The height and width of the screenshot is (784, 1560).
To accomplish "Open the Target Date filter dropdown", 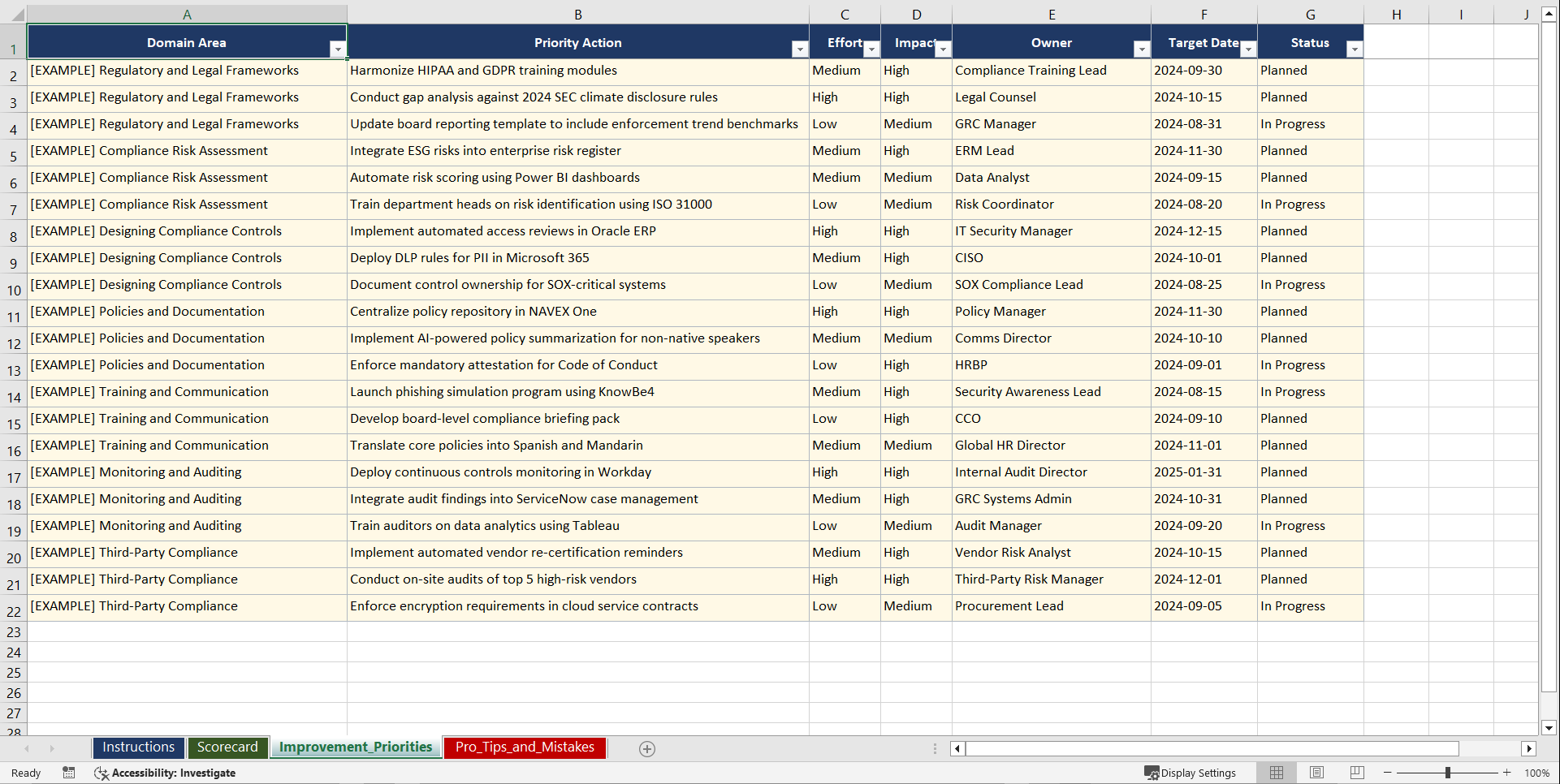I will coord(1248,50).
